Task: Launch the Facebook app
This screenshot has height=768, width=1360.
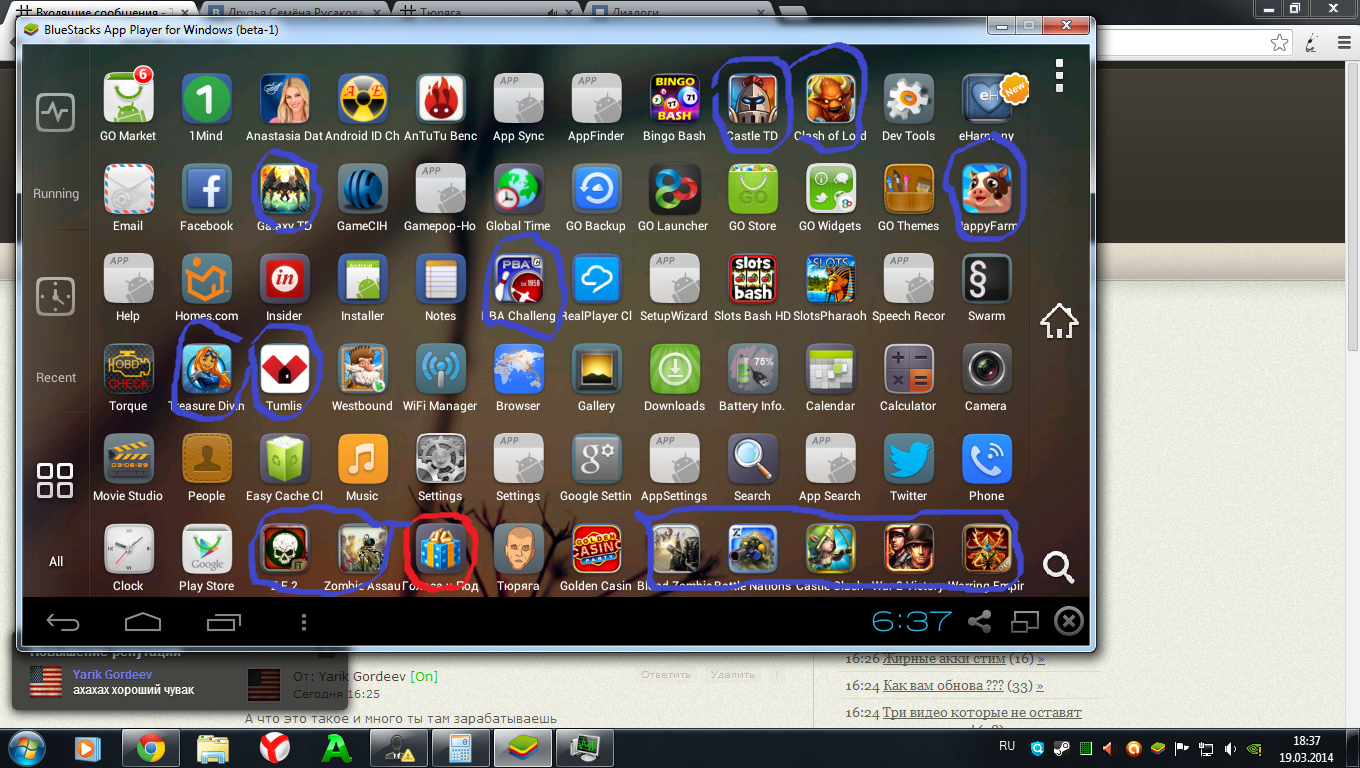Action: [x=206, y=189]
